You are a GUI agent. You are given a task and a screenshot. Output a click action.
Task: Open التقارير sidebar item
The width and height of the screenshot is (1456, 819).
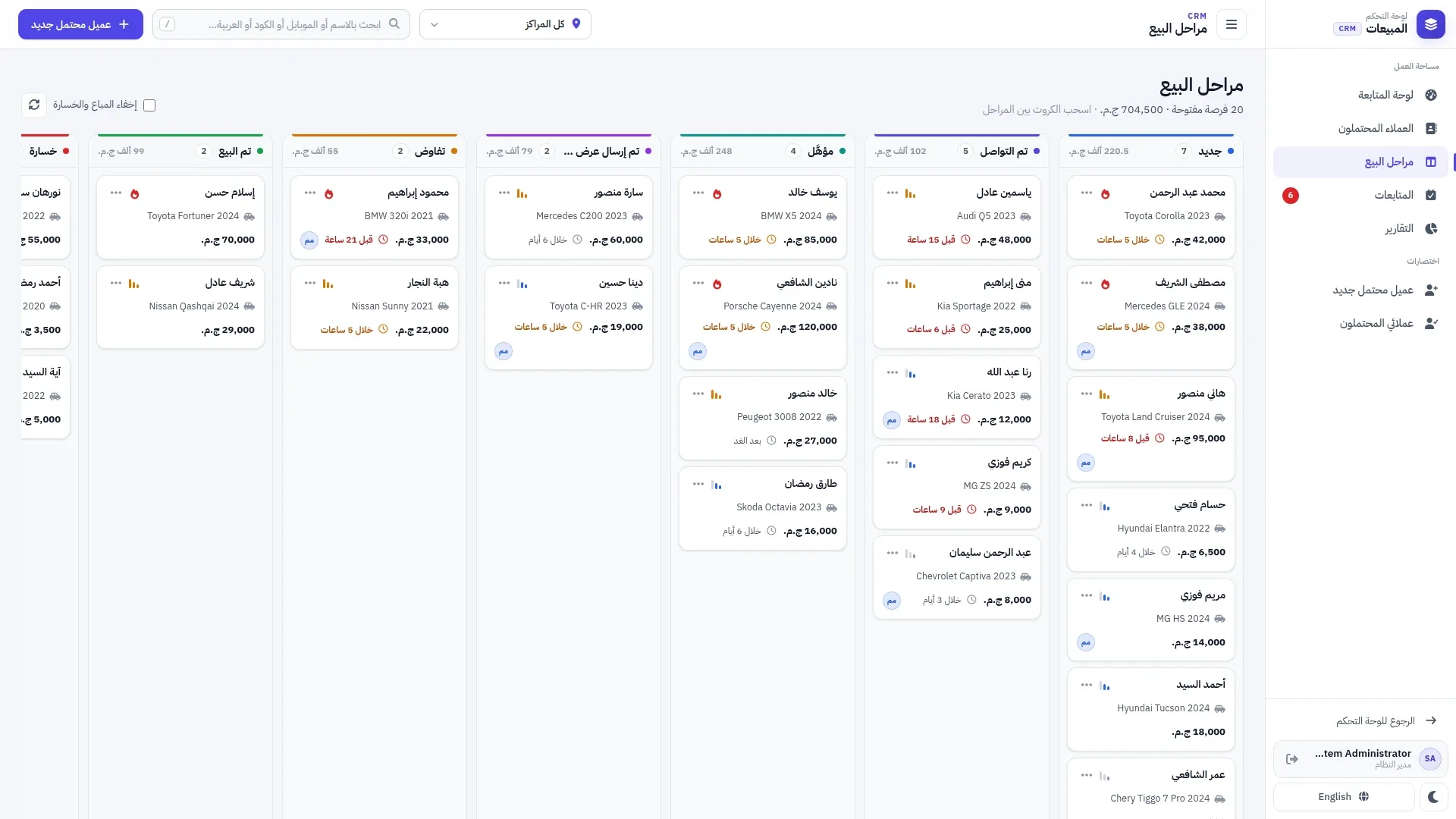[x=1360, y=228]
